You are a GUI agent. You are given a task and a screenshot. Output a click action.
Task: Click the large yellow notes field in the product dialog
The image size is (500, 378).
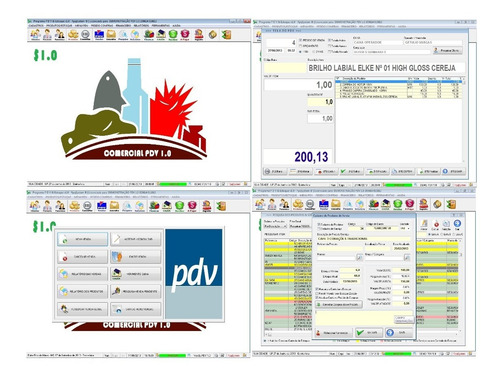coord(364,318)
